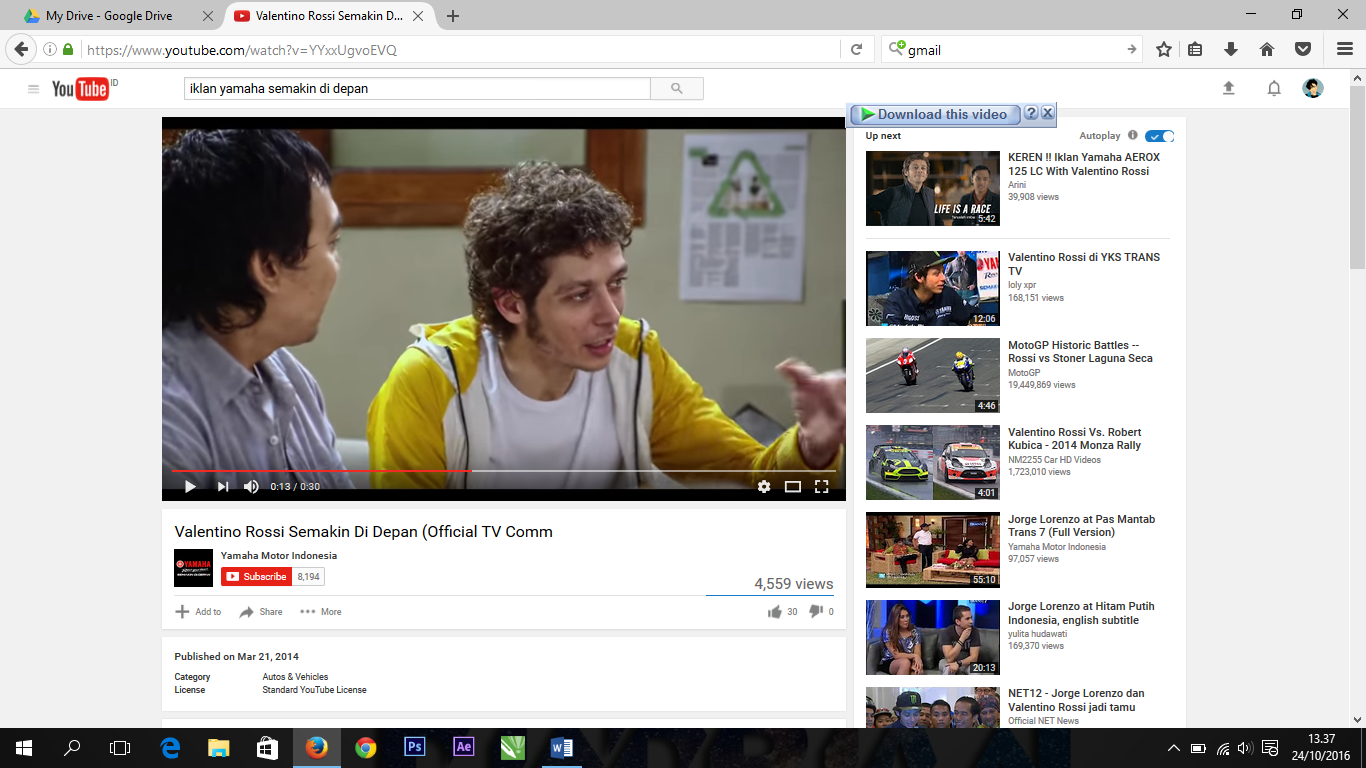Viewport: 1366px width, 768px height.
Task: Open Photoshop from the taskbar
Action: [414, 747]
